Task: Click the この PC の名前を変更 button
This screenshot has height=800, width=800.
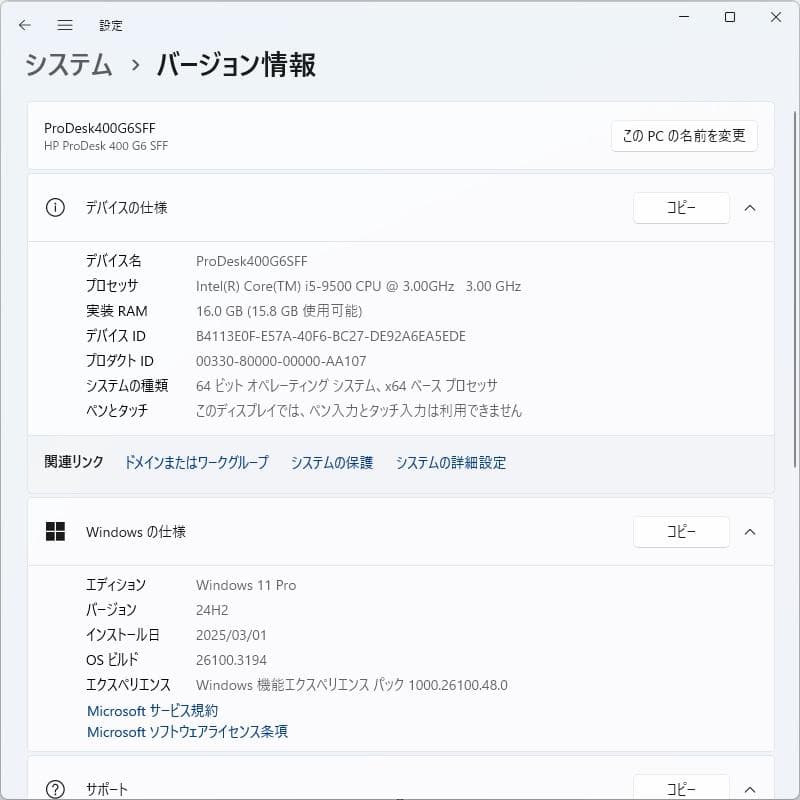Action: 683,136
